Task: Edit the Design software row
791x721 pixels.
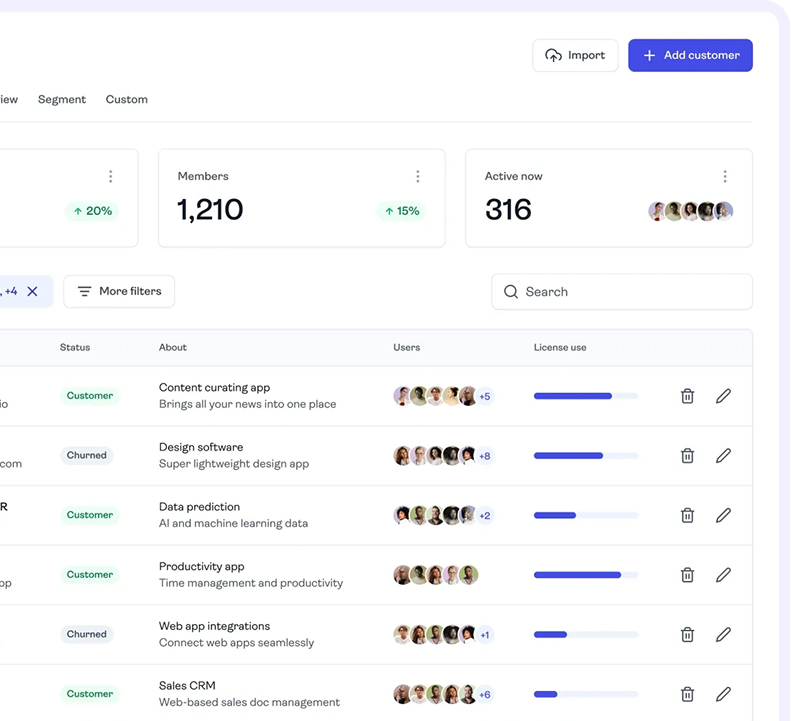Action: [x=723, y=456]
